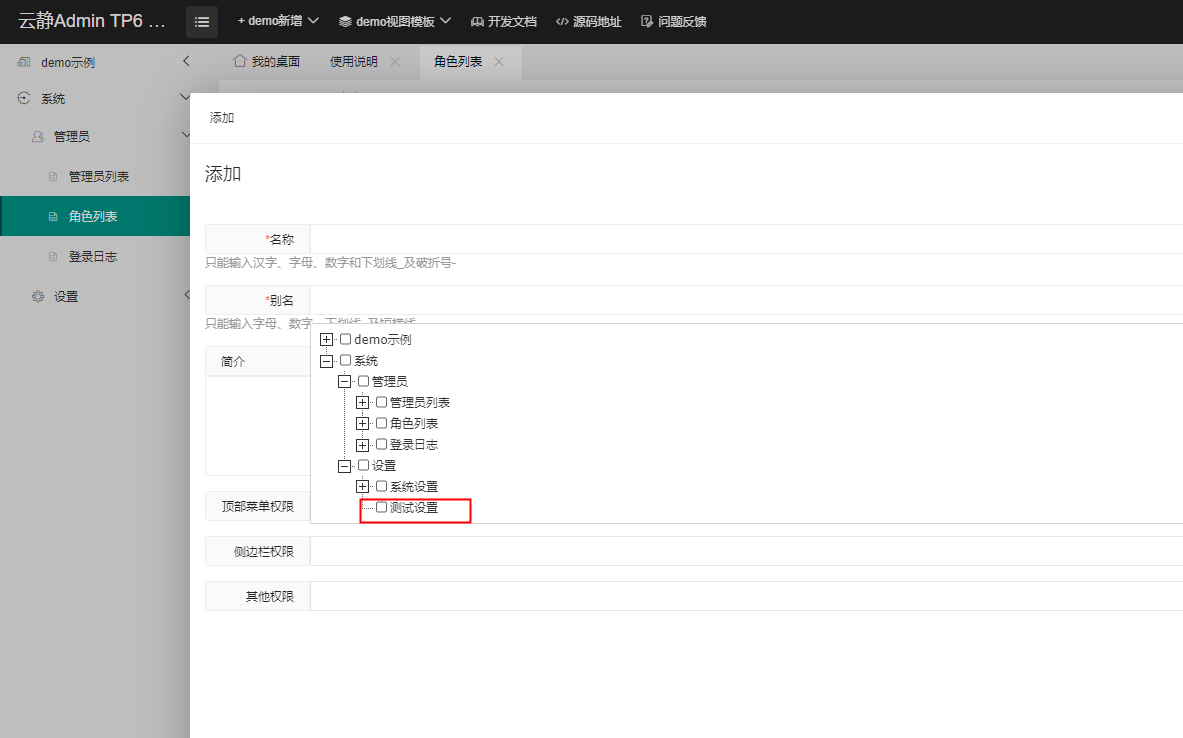Click the 云静Admin TP6 logo title

91,21
